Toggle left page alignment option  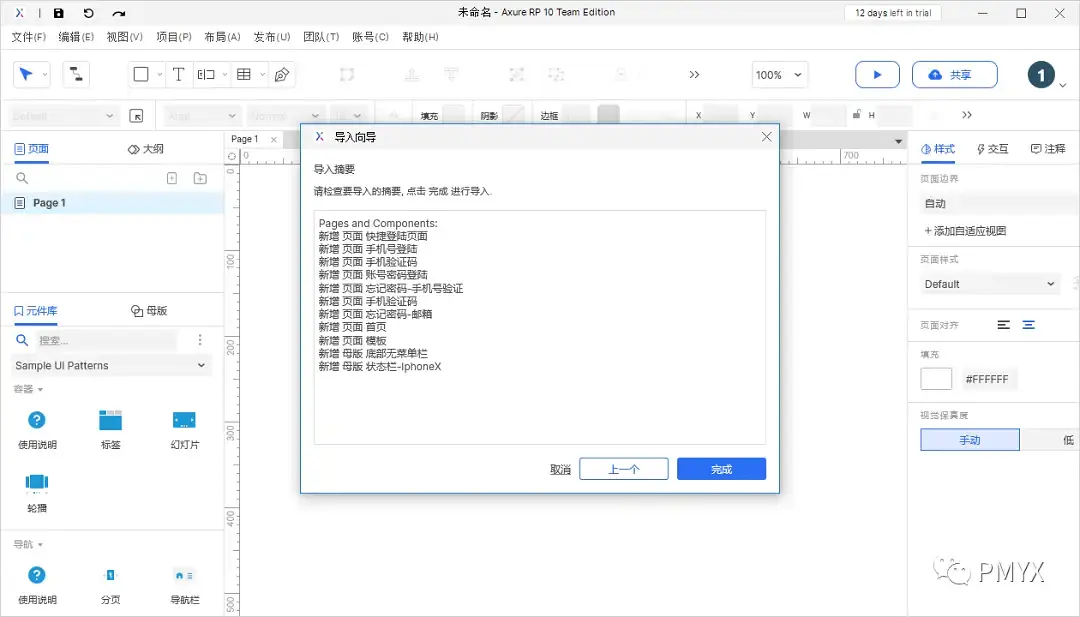(1005, 324)
